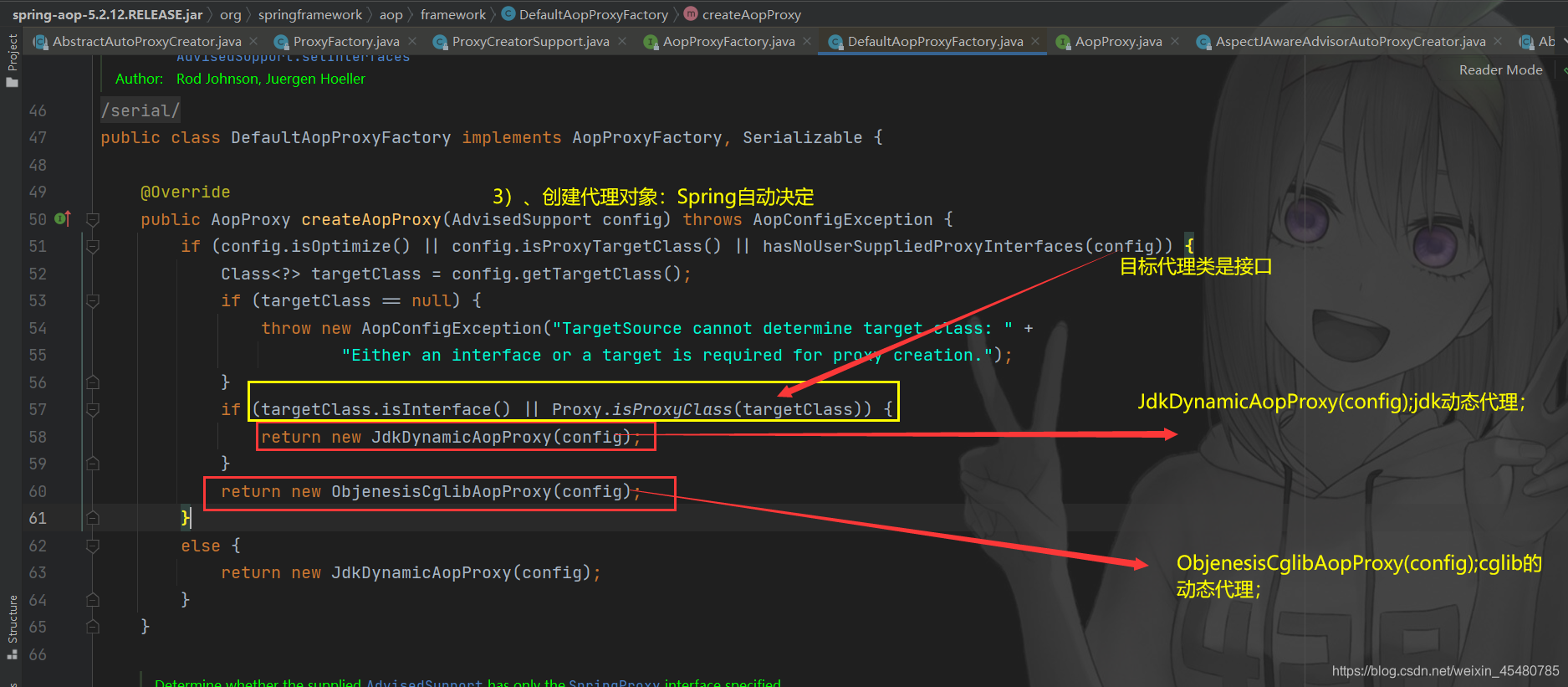Viewport: 1568px width, 687px height.
Task: Click hasNoUserSuppliedProxyInterfaces on line 51
Action: [923, 246]
